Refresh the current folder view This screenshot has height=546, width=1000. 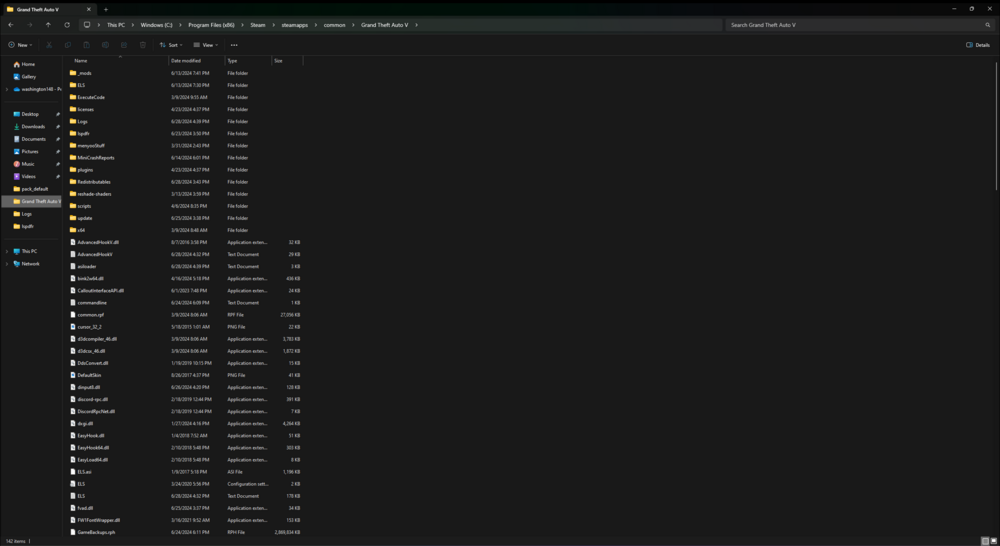click(67, 25)
